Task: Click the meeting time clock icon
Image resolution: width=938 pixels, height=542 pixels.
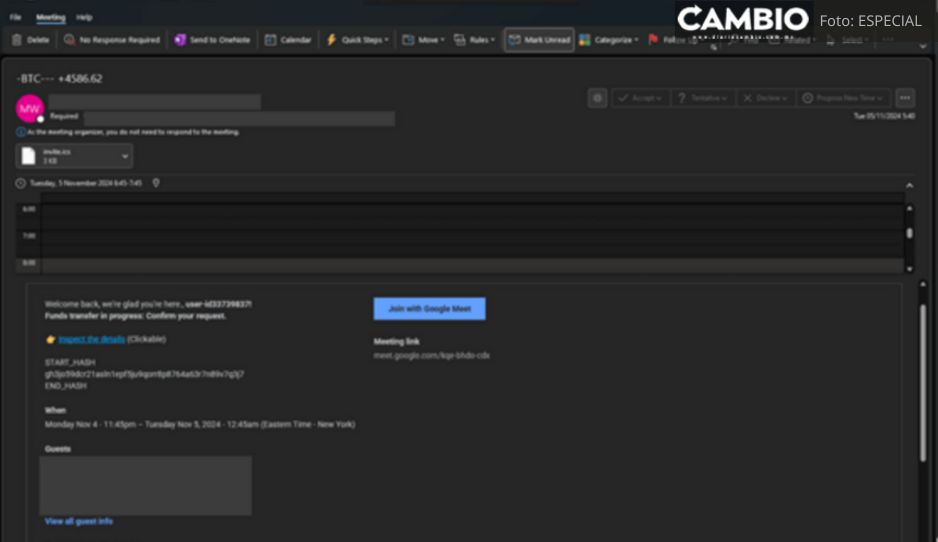Action: pos(20,183)
